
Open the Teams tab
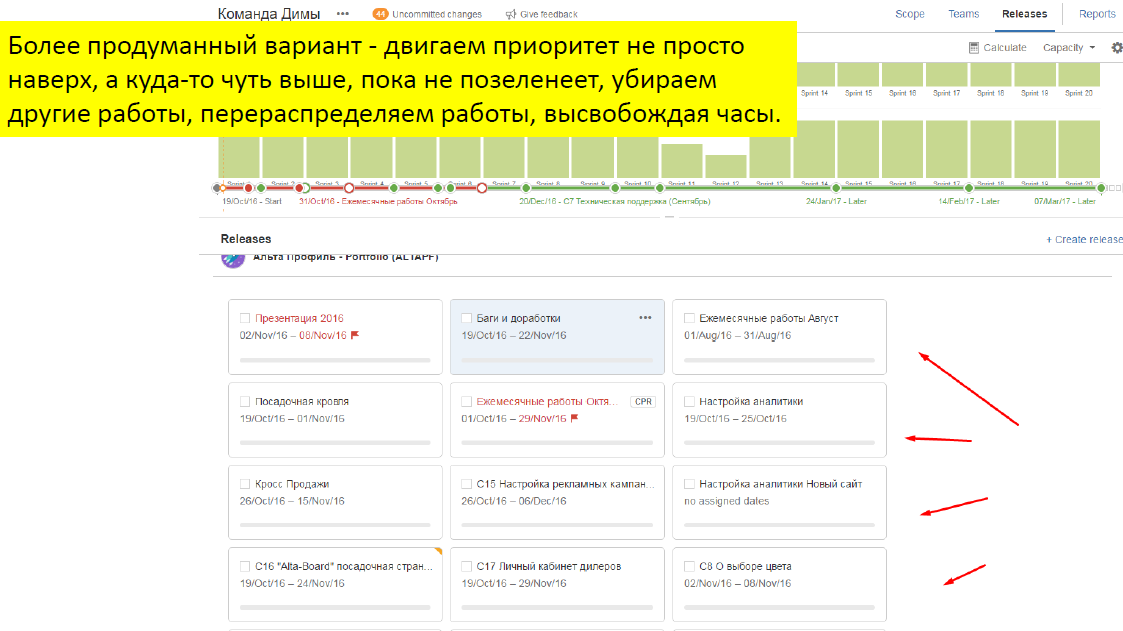pyautogui.click(x=964, y=14)
